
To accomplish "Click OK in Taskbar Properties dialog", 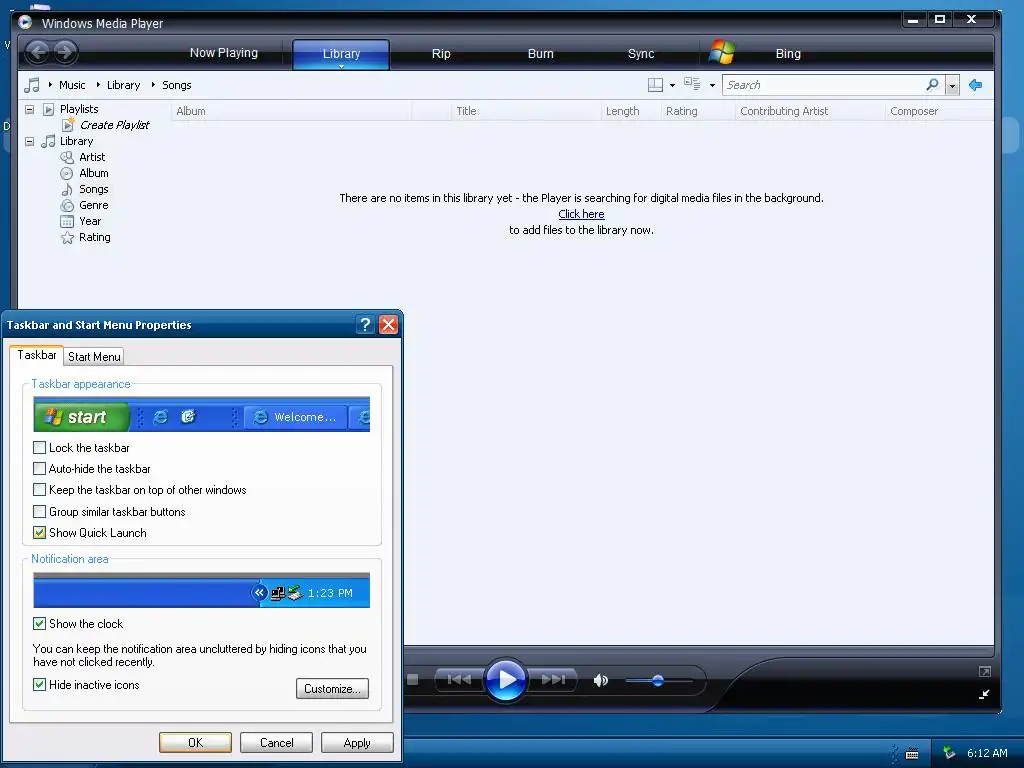I will click(x=195, y=743).
